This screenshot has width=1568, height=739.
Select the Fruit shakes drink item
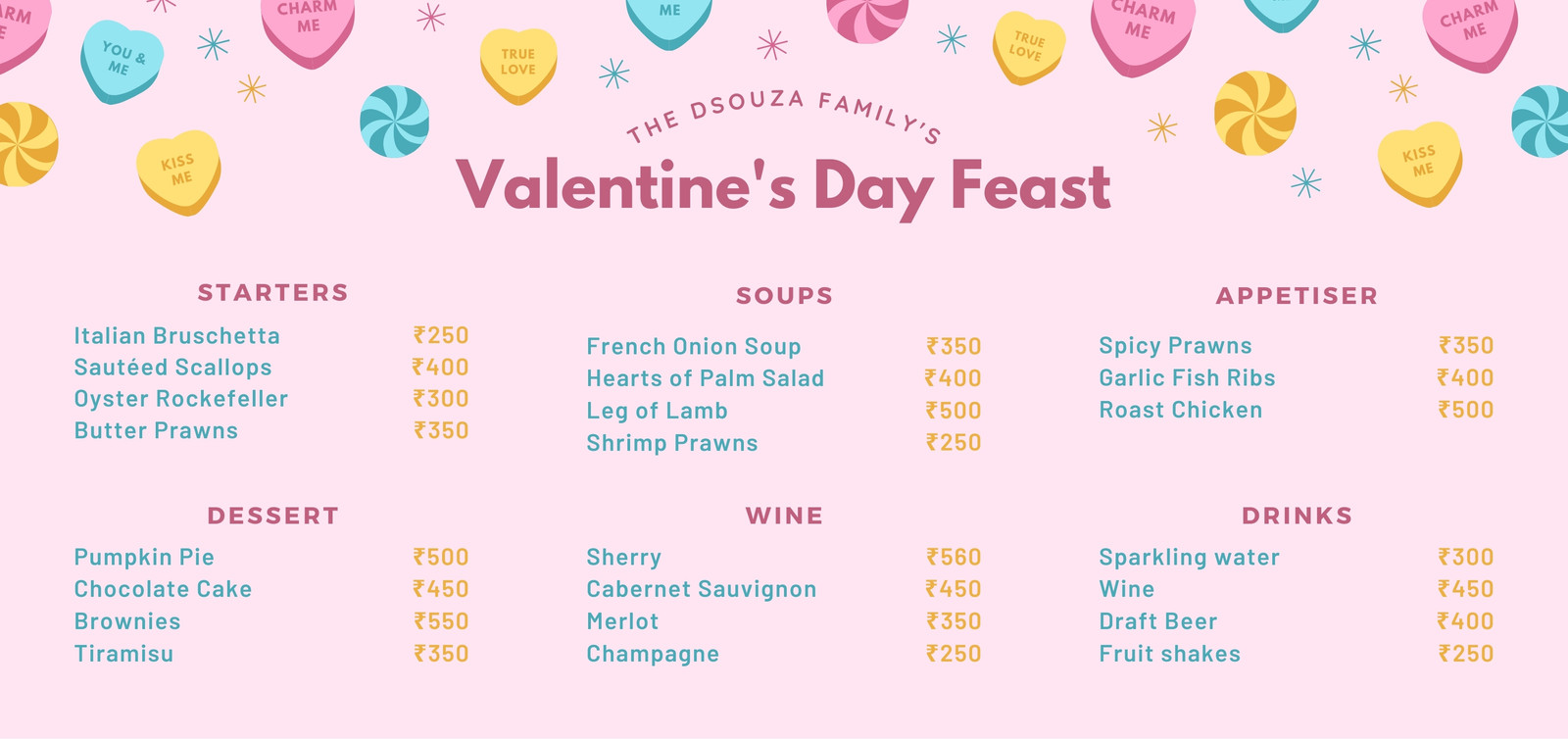tap(1170, 654)
